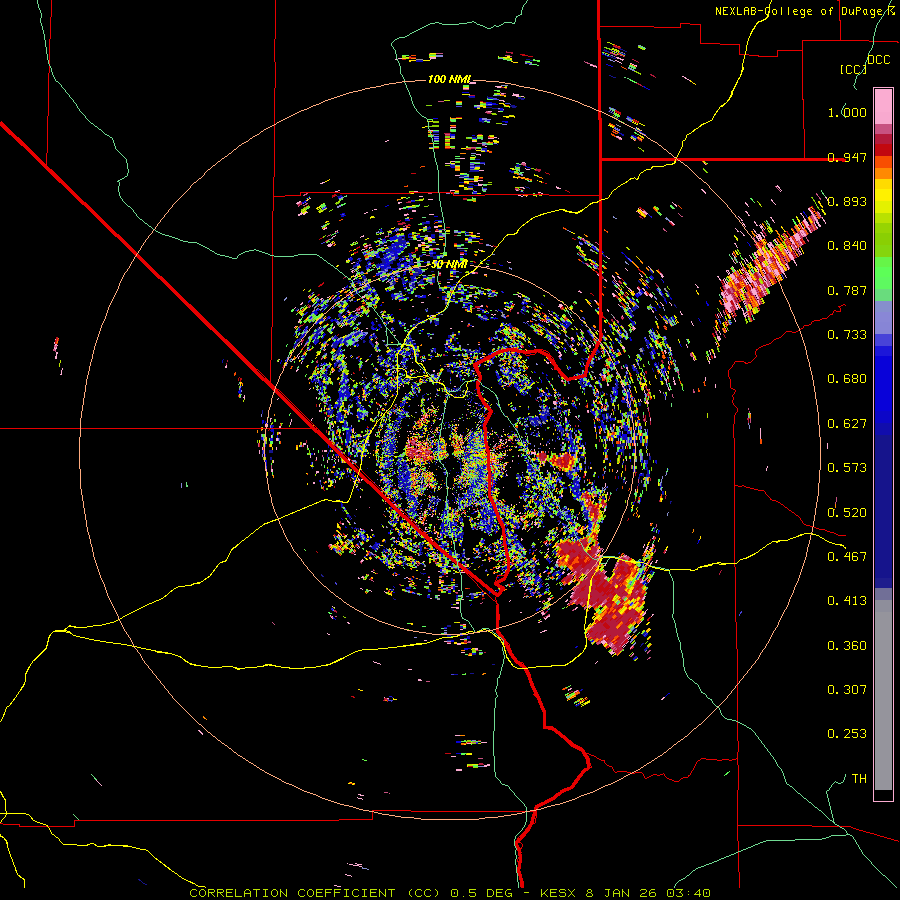
Task: Click the 0.733 legend value
Action: pos(847,335)
